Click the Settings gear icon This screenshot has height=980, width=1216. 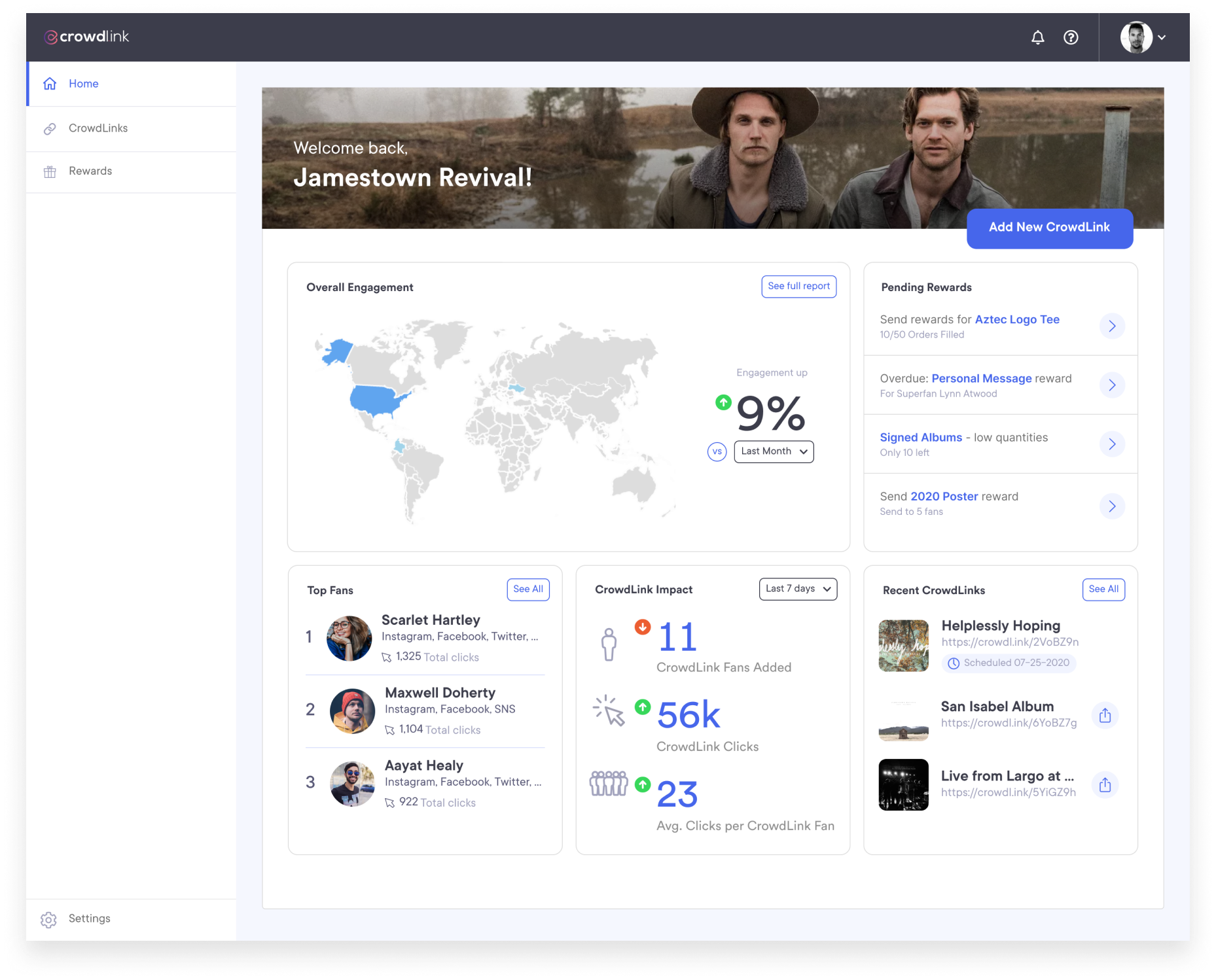click(48, 920)
